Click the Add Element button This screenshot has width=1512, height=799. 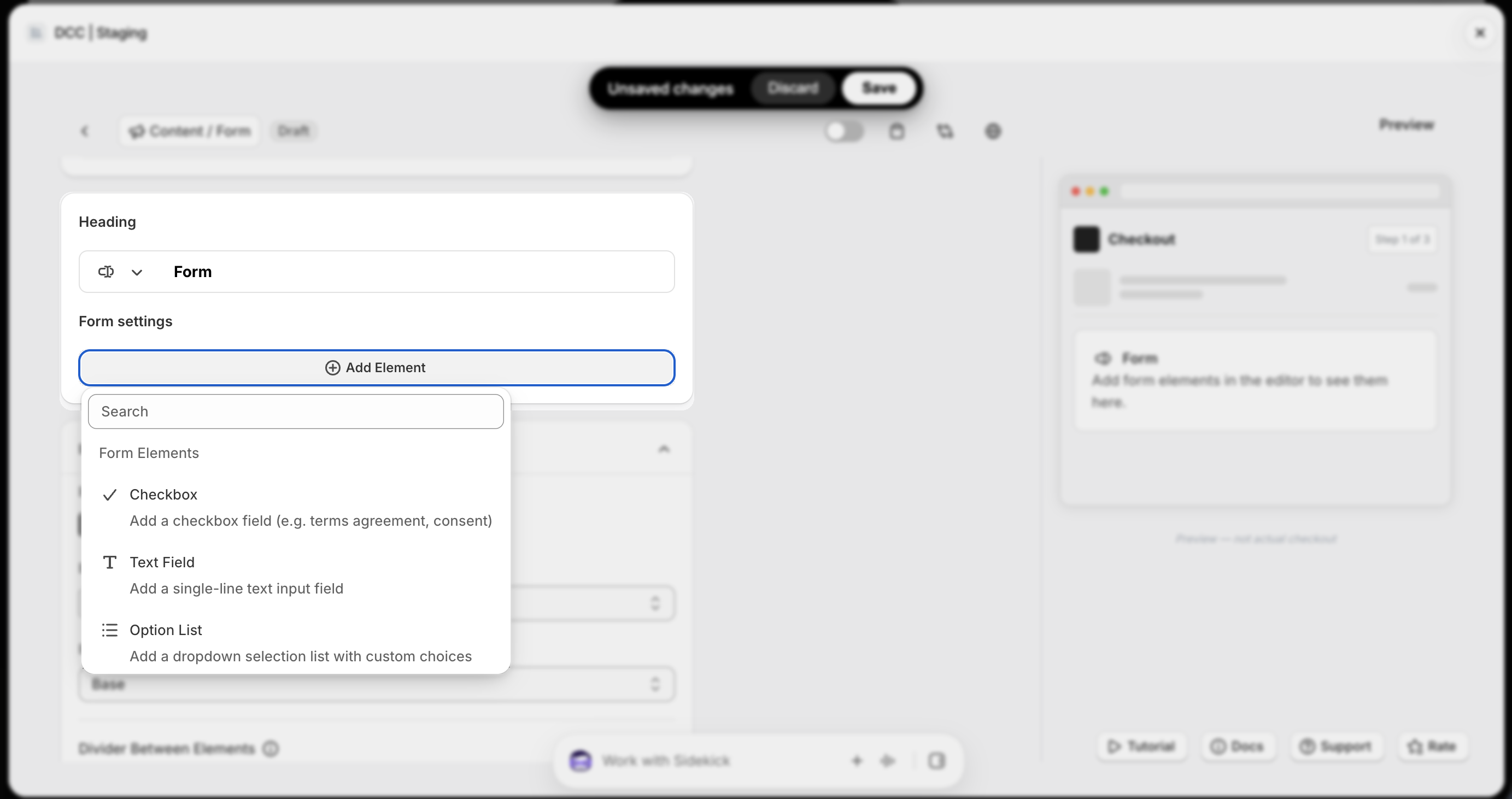[376, 368]
